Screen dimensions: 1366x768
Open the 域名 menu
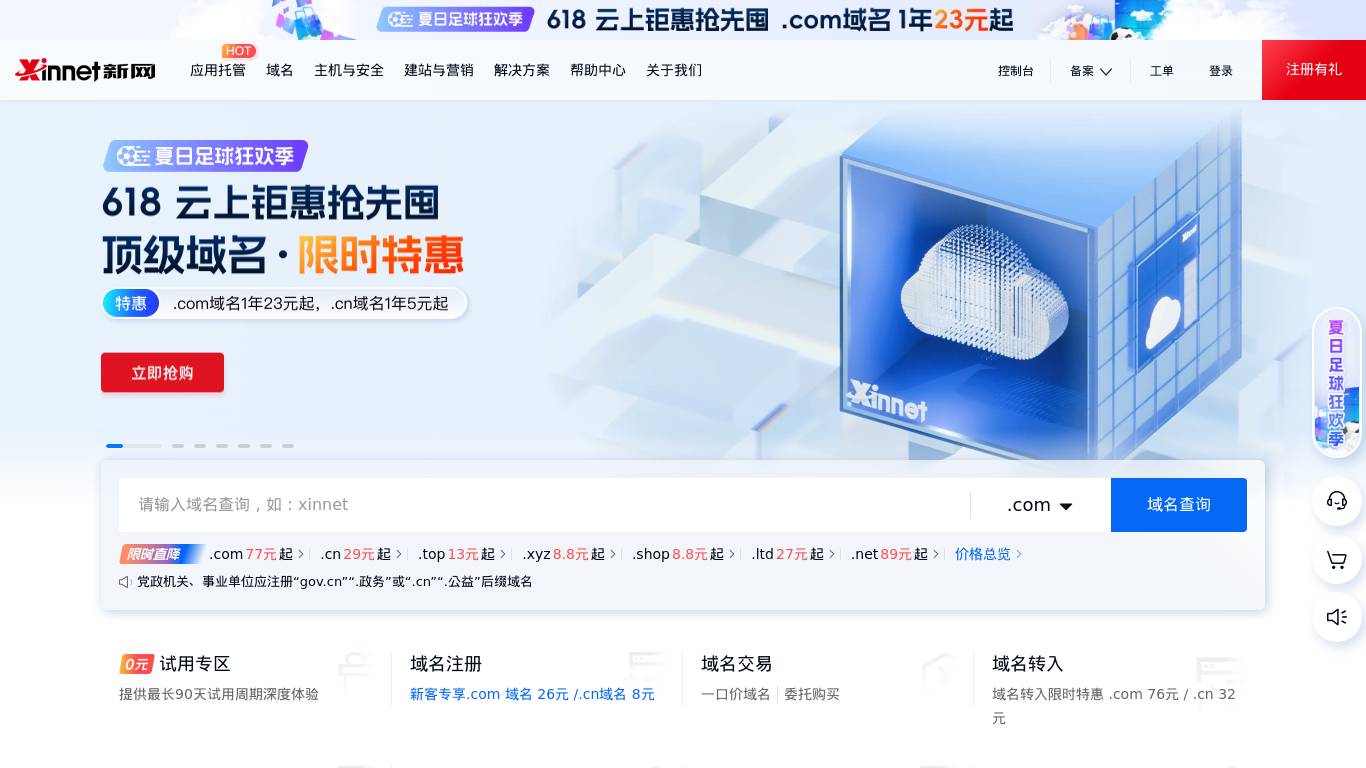(280, 70)
